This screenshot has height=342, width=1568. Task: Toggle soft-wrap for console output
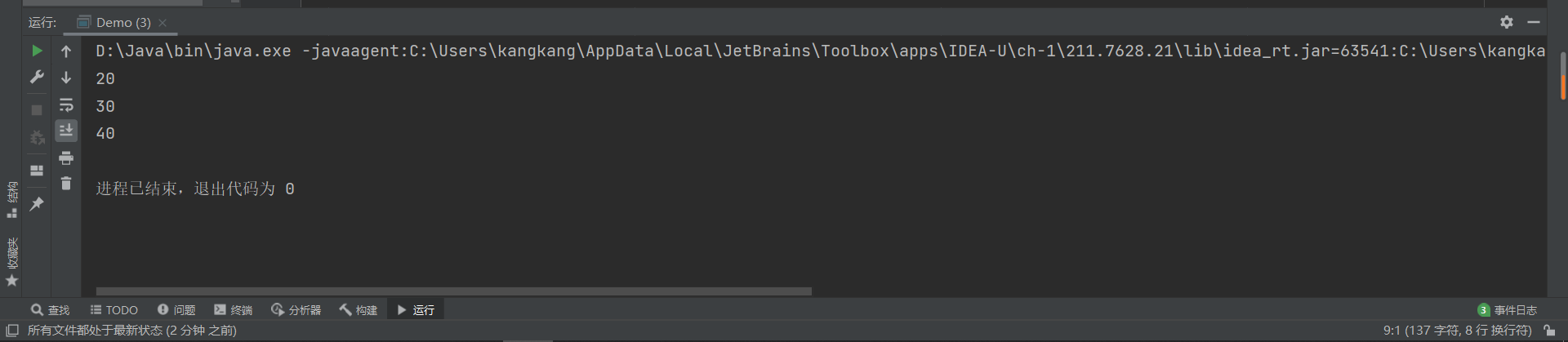click(66, 104)
